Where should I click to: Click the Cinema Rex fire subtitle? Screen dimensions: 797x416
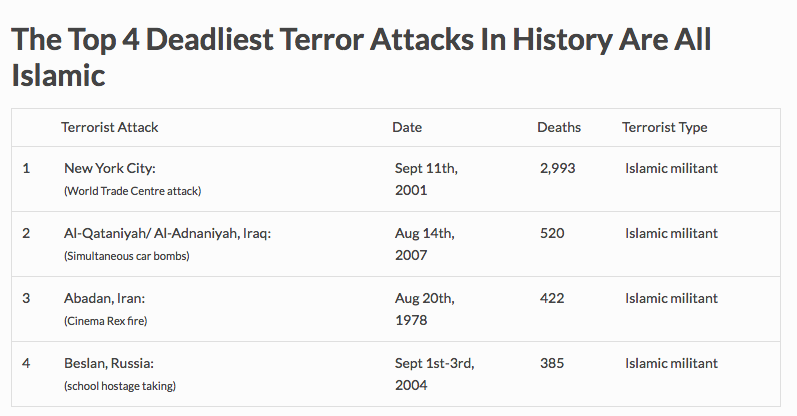coord(111,320)
